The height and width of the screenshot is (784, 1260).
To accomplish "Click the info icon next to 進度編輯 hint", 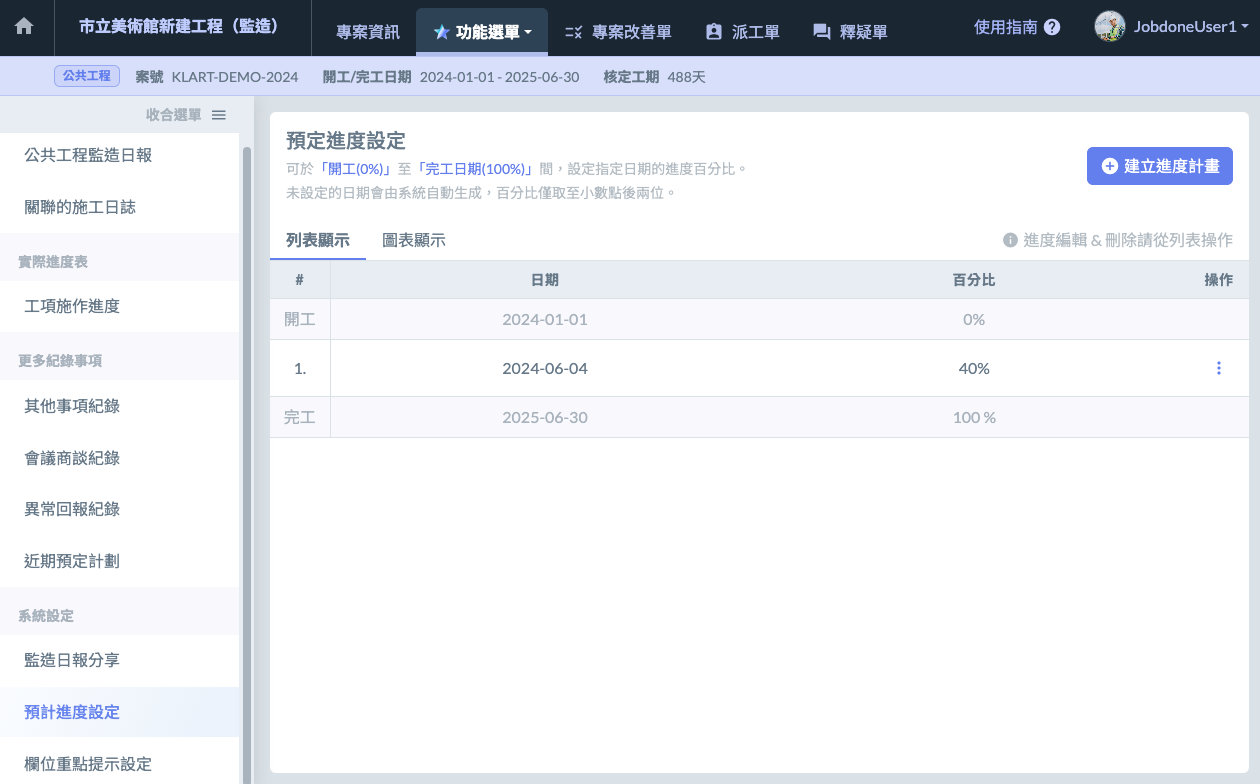I will click(x=1010, y=240).
